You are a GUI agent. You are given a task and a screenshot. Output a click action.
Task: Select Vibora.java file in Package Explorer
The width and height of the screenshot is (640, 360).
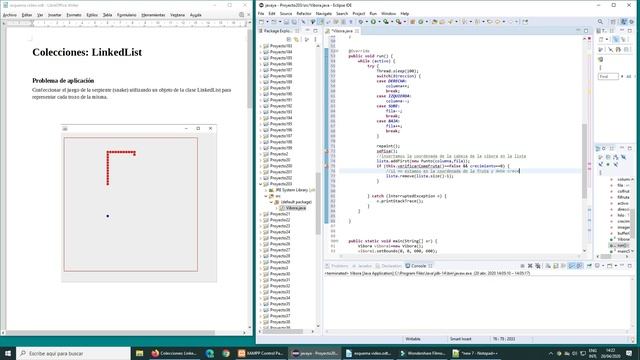[x=296, y=208]
